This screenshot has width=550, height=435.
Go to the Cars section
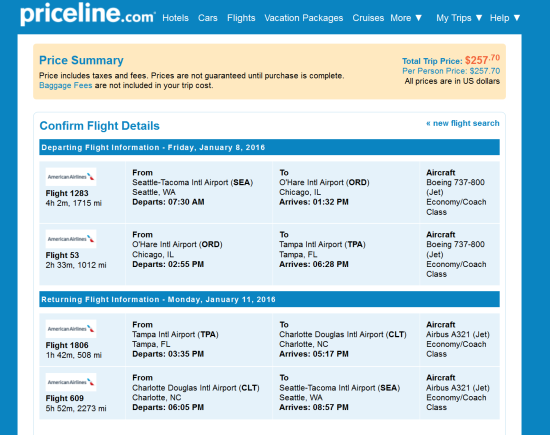pos(208,18)
